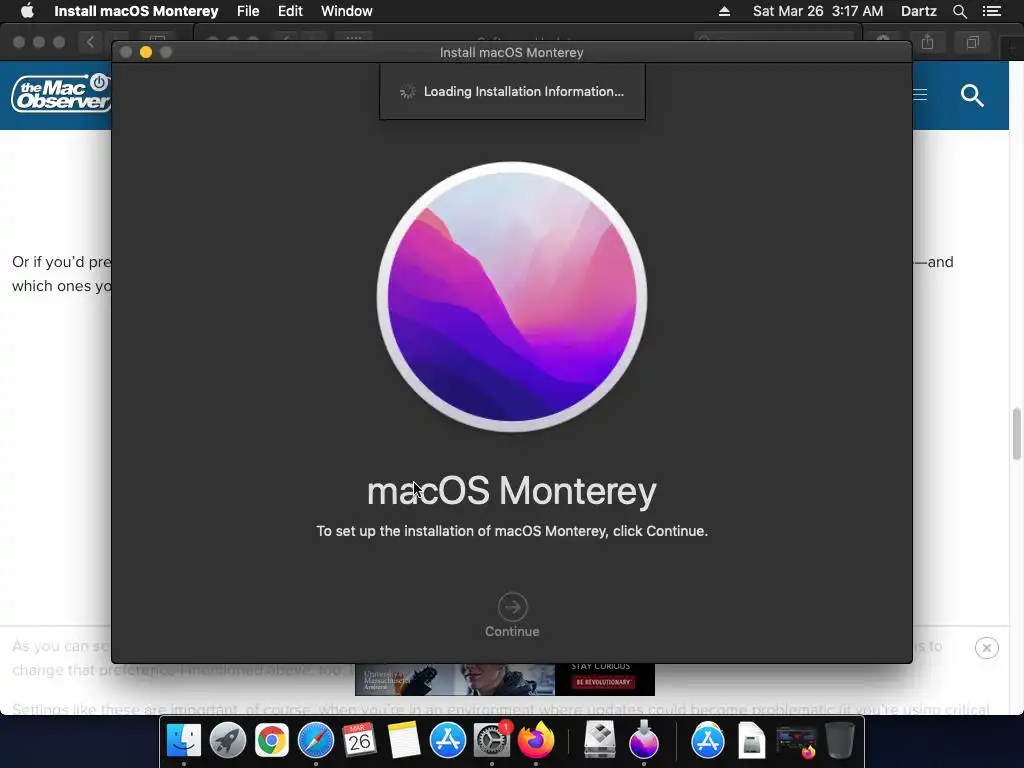The image size is (1024, 768).
Task: Open Boot Camp Assistant icon in Dock
Action: (600, 740)
